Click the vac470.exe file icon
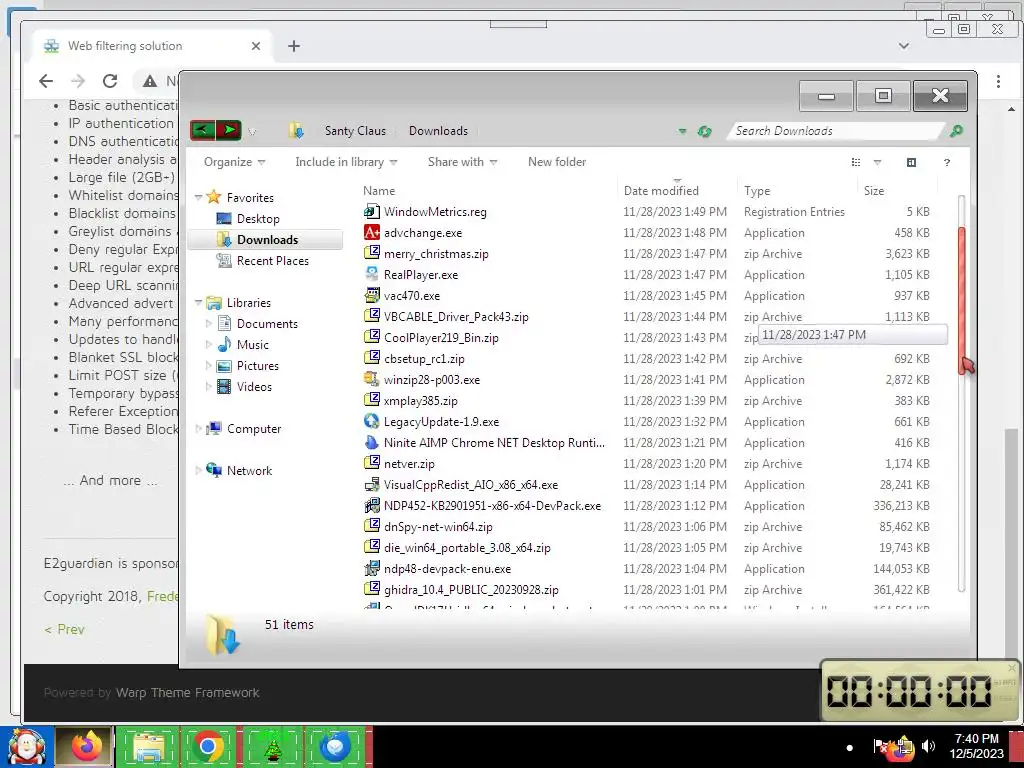 point(372,295)
